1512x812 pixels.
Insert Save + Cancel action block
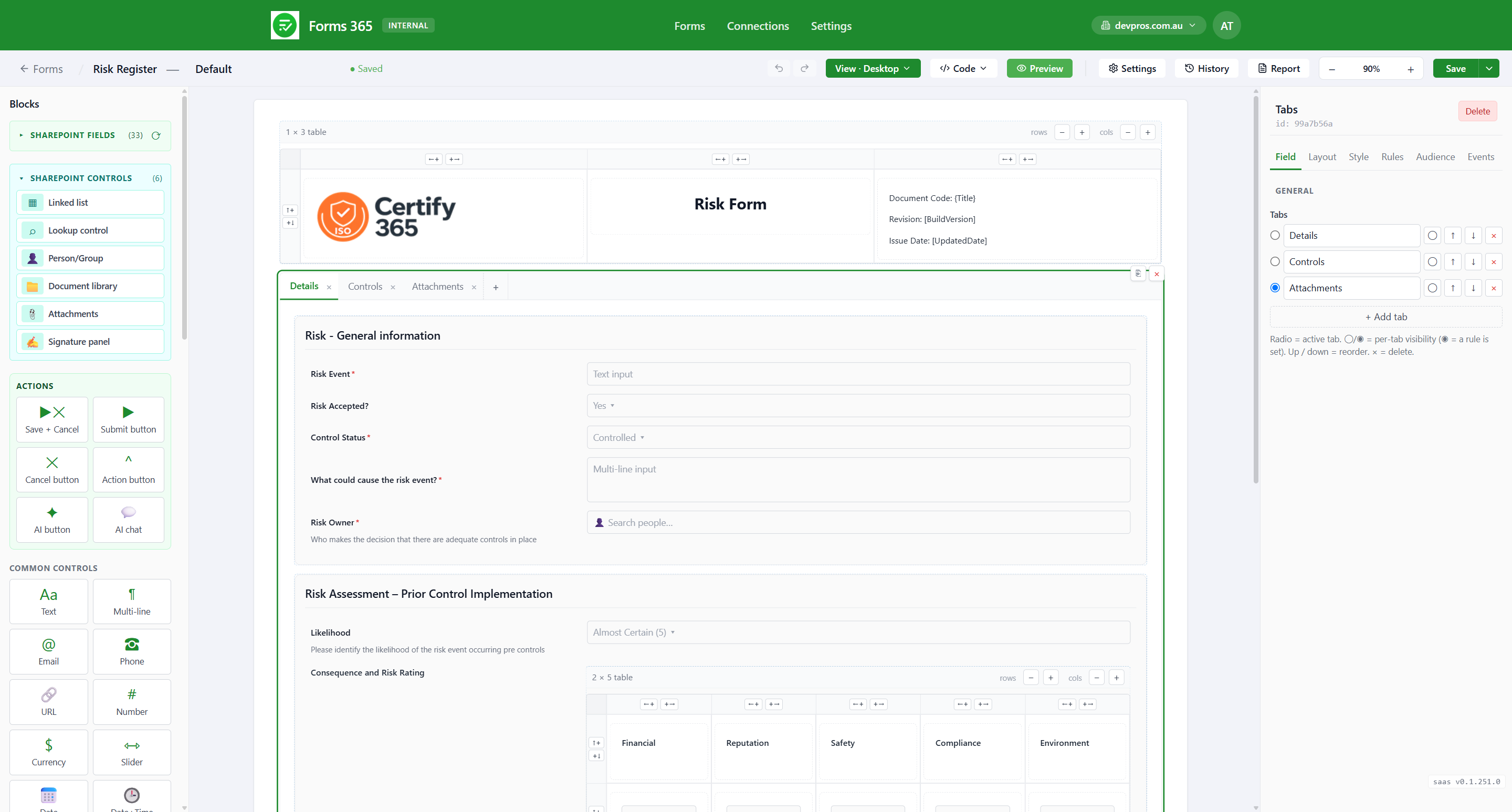pos(52,419)
